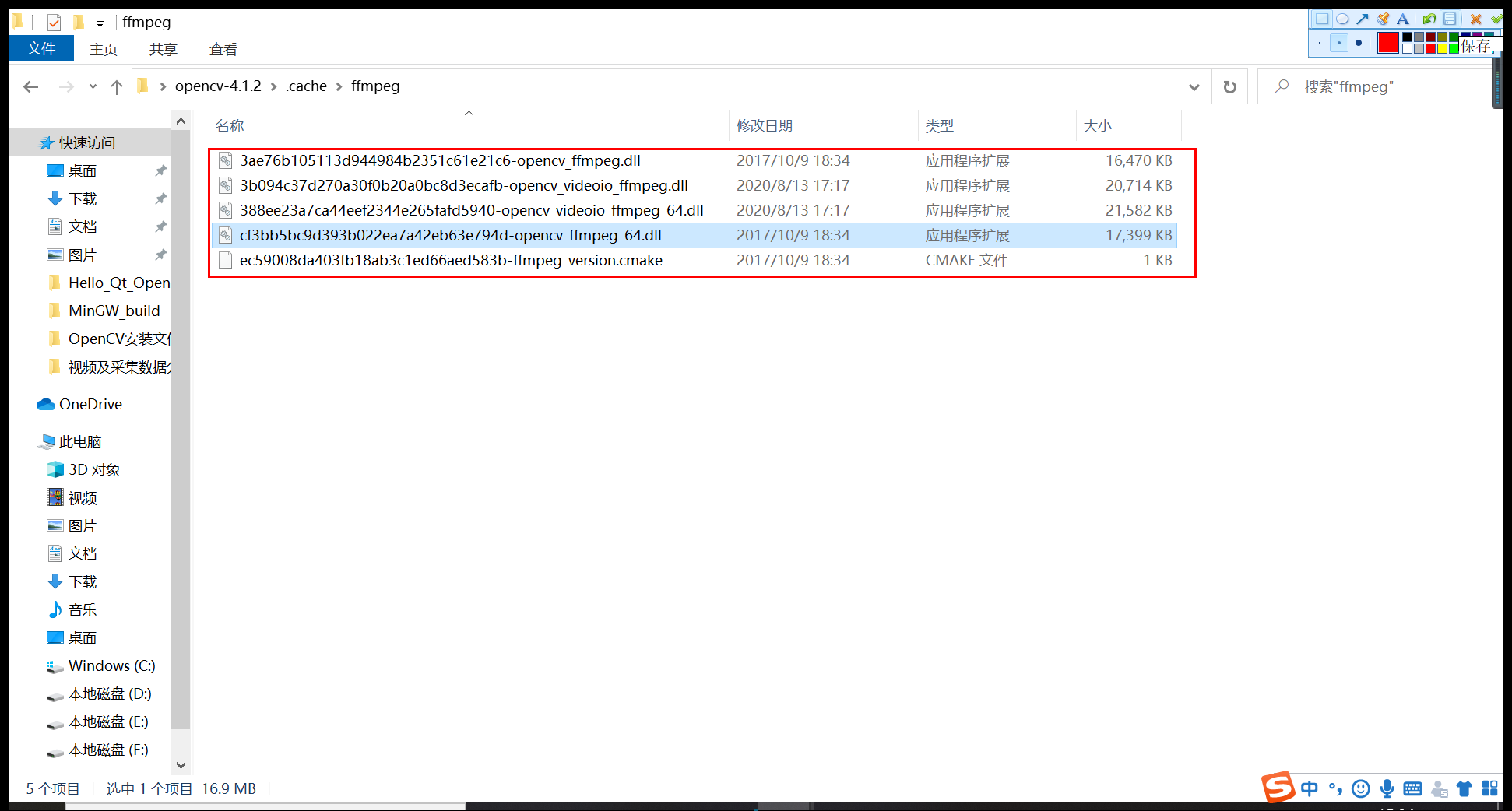Open Sogou toolbox grid icon
Screen dimensions: 1512x811
click(x=1489, y=788)
